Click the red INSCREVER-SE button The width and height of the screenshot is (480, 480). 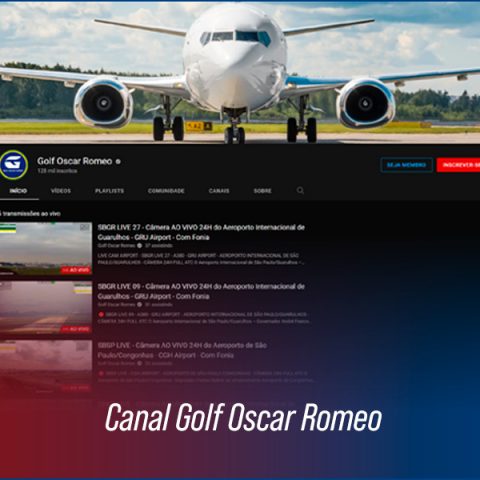pyautogui.click(x=458, y=165)
